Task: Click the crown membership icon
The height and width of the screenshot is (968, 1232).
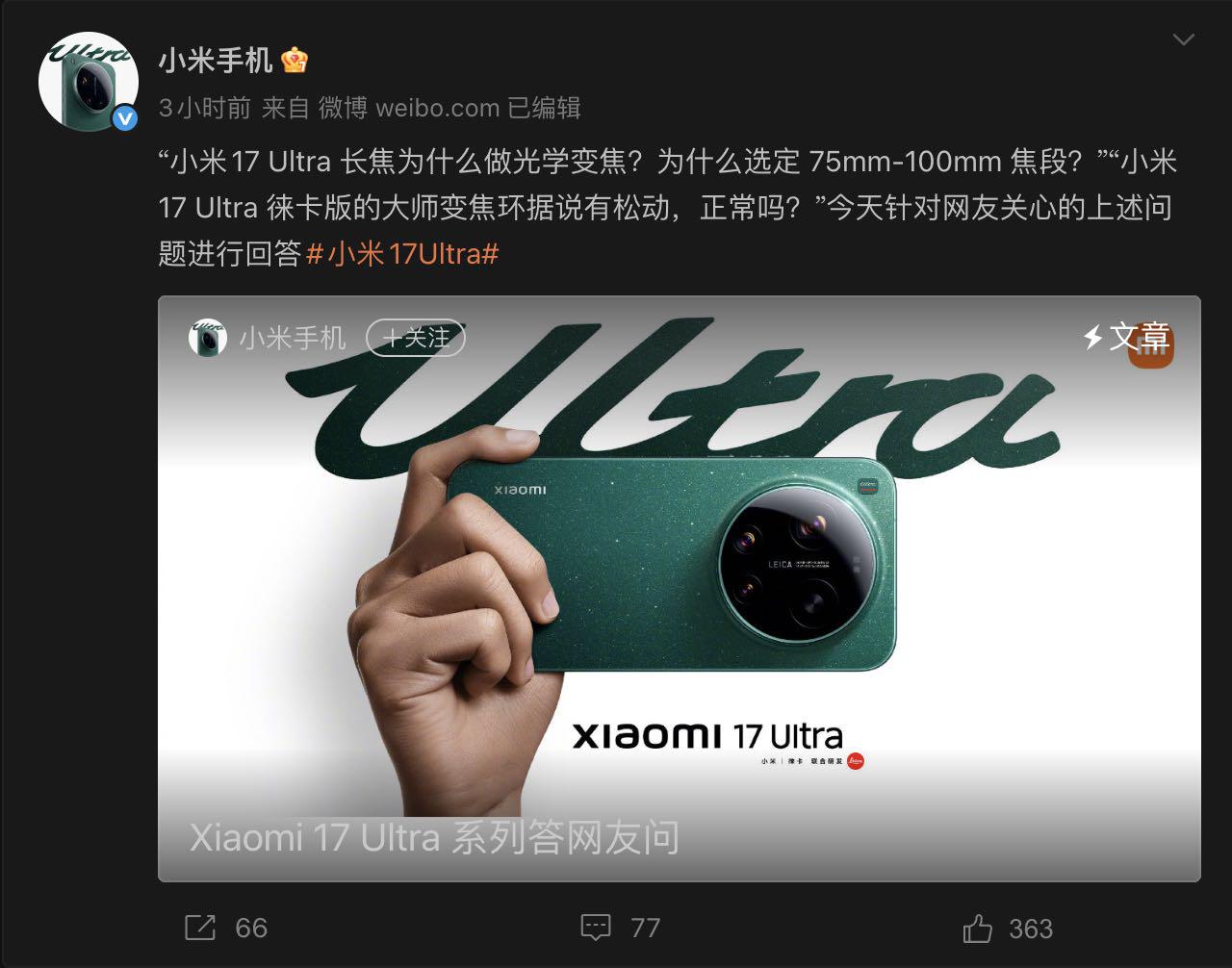Action: [295, 61]
